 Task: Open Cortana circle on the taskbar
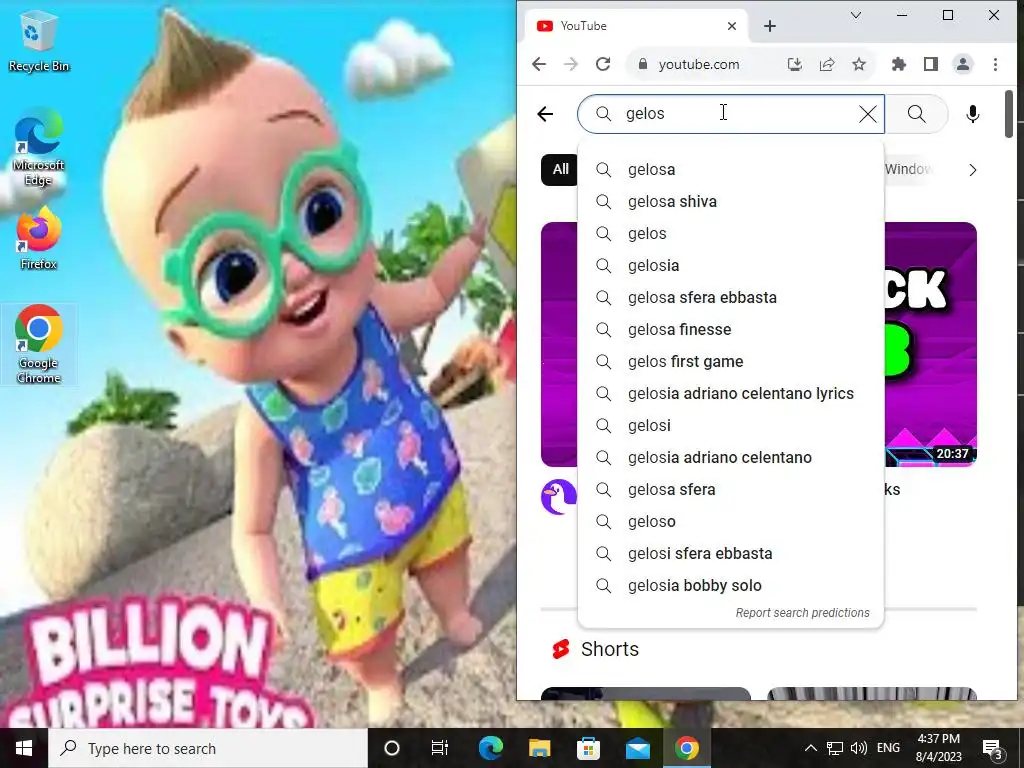pyautogui.click(x=392, y=748)
